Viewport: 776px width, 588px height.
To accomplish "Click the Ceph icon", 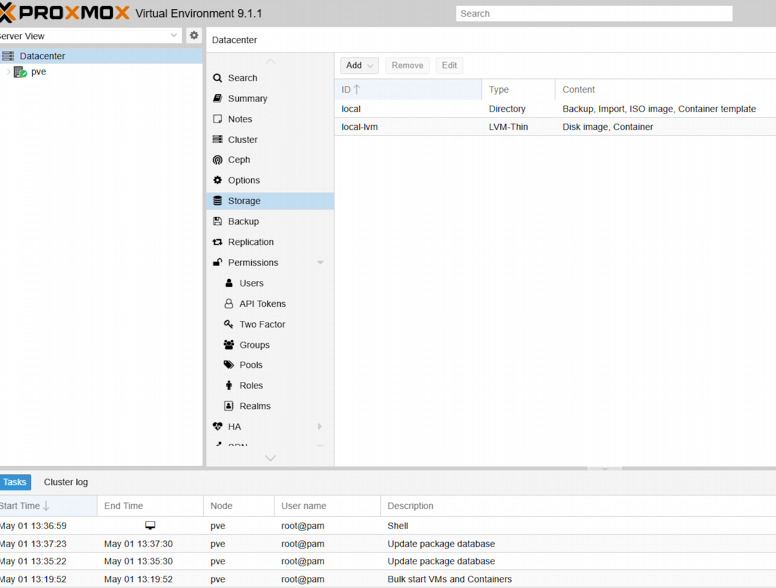I will point(217,159).
